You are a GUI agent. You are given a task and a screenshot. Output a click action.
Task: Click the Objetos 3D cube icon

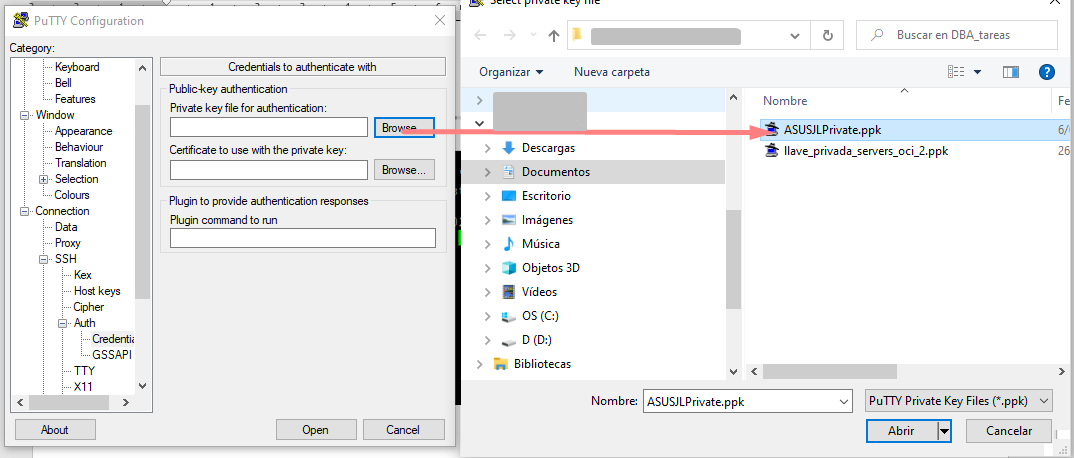coord(508,268)
